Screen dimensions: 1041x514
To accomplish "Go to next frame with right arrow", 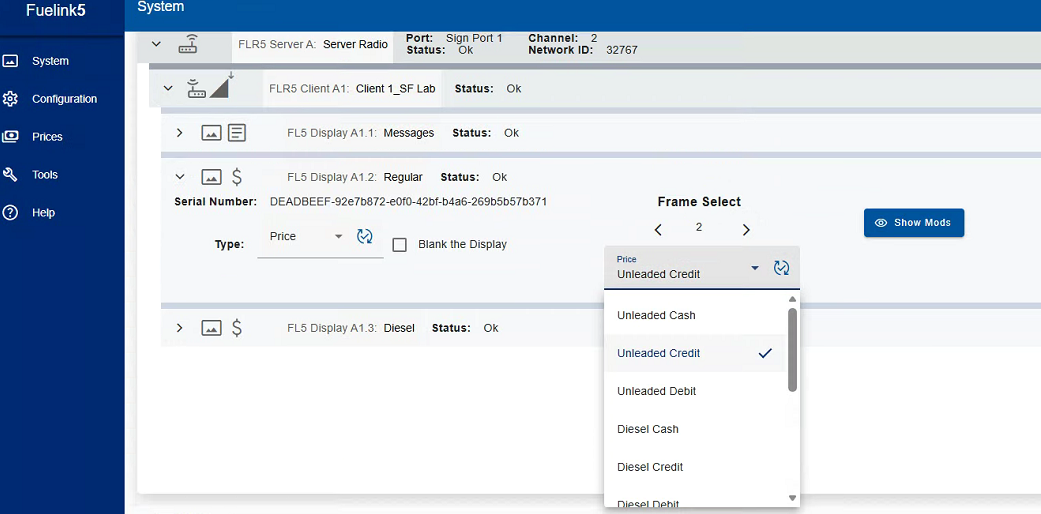I will click(746, 230).
